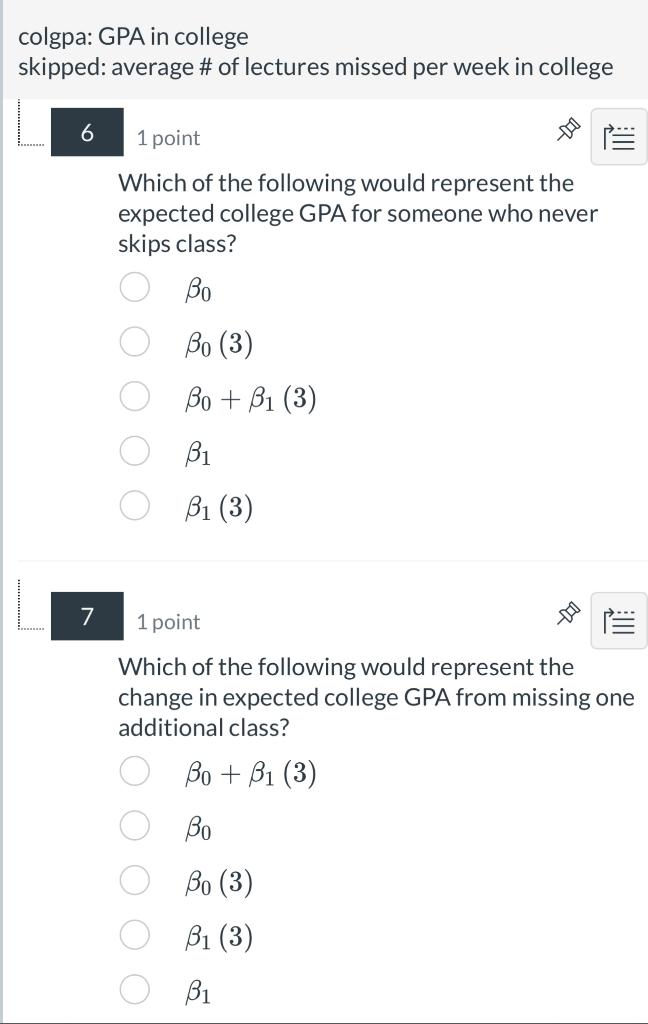Viewport: 648px width, 1024px height.
Task: Click the 1 point label on question 6
Action: (x=166, y=138)
